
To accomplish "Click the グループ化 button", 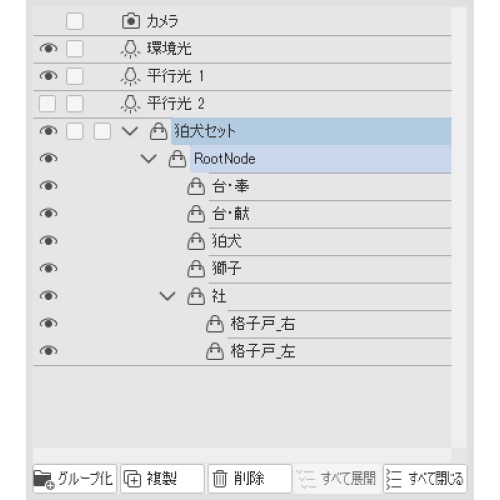I will pos(75,479).
